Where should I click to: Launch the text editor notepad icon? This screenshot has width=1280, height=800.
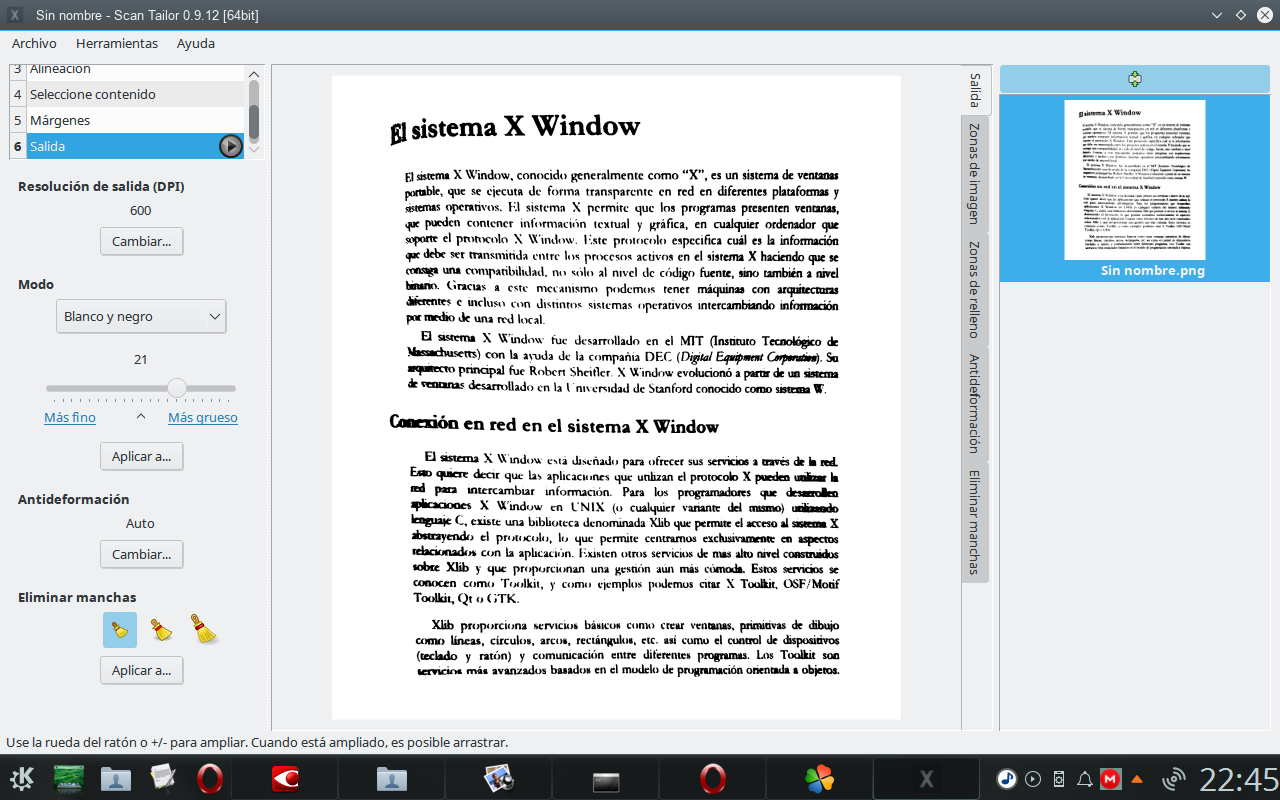coord(162,778)
